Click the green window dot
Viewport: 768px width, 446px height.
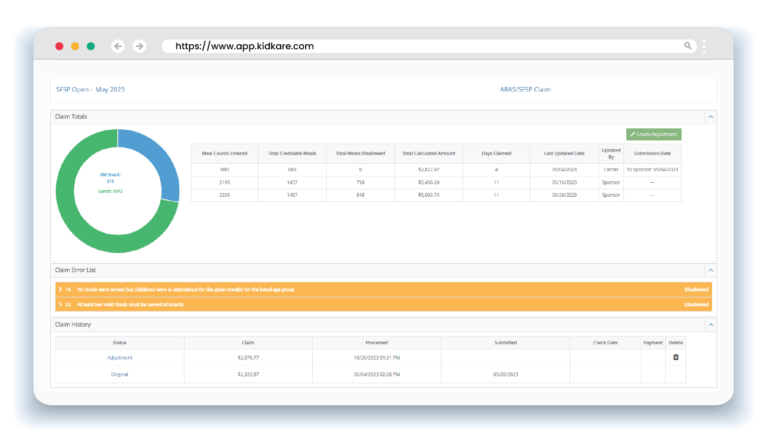tap(91, 46)
